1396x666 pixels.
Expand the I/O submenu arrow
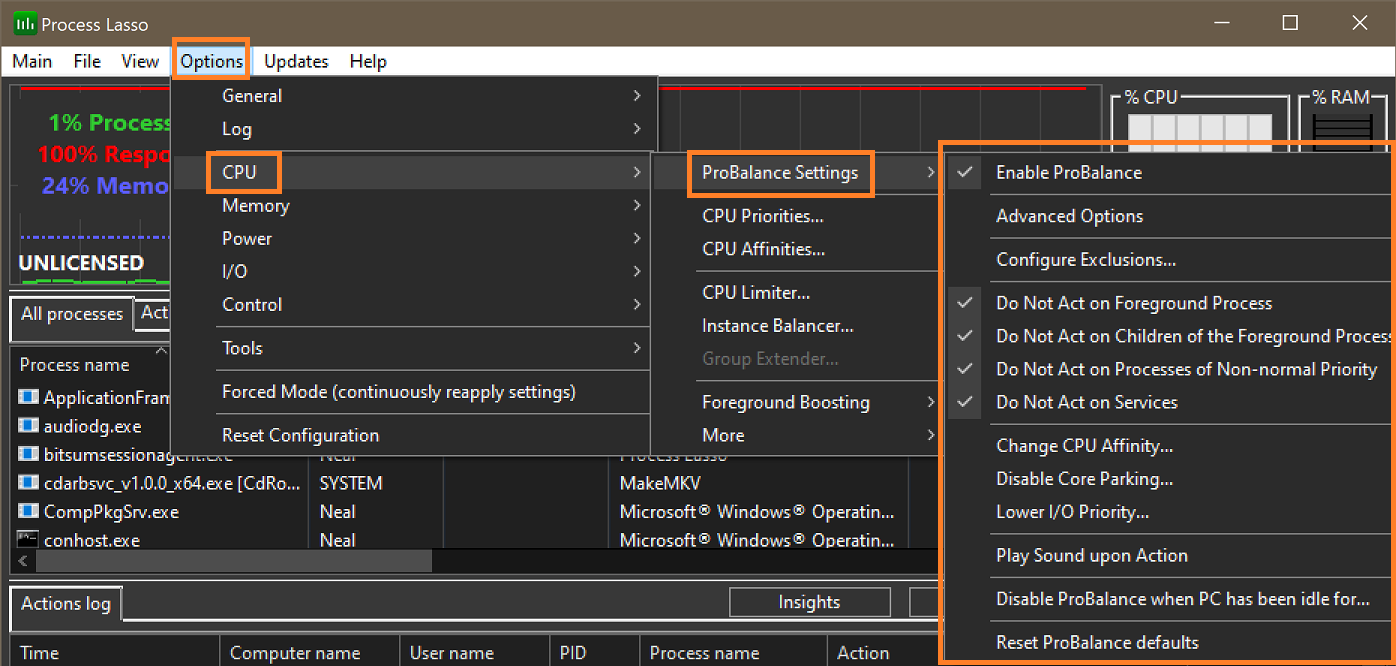(637, 272)
